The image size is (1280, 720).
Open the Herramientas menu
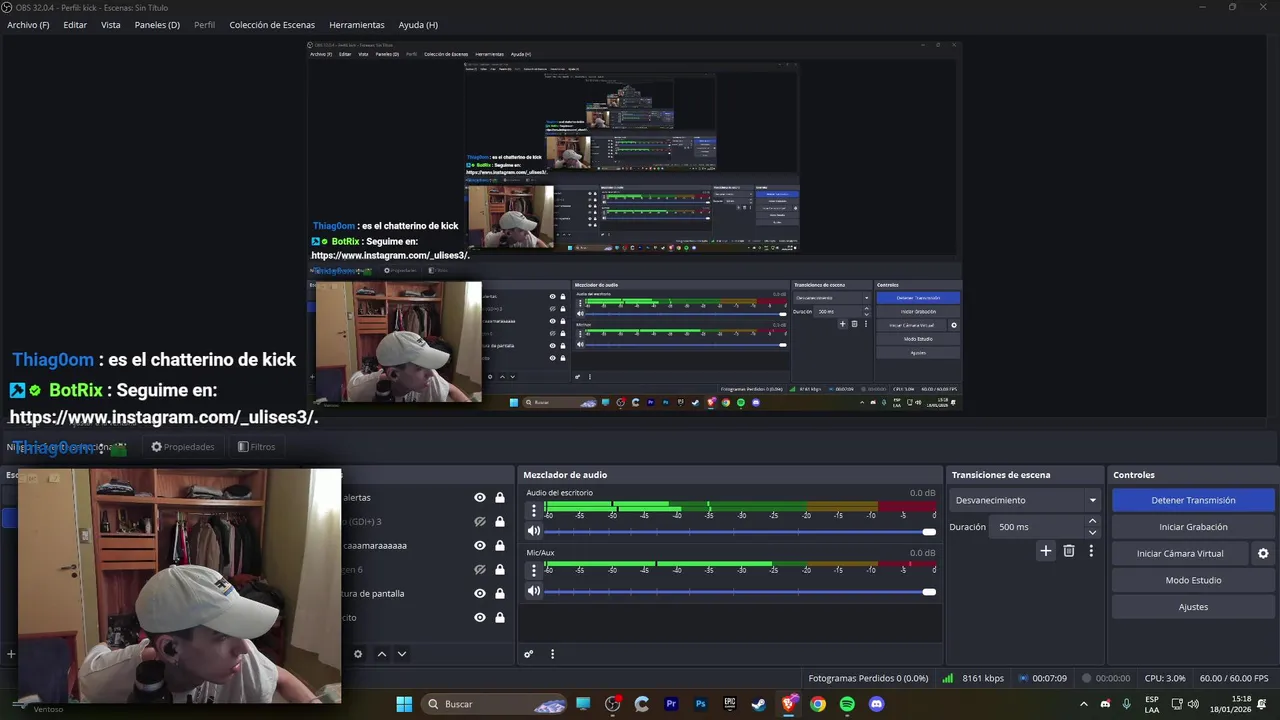(x=356, y=25)
